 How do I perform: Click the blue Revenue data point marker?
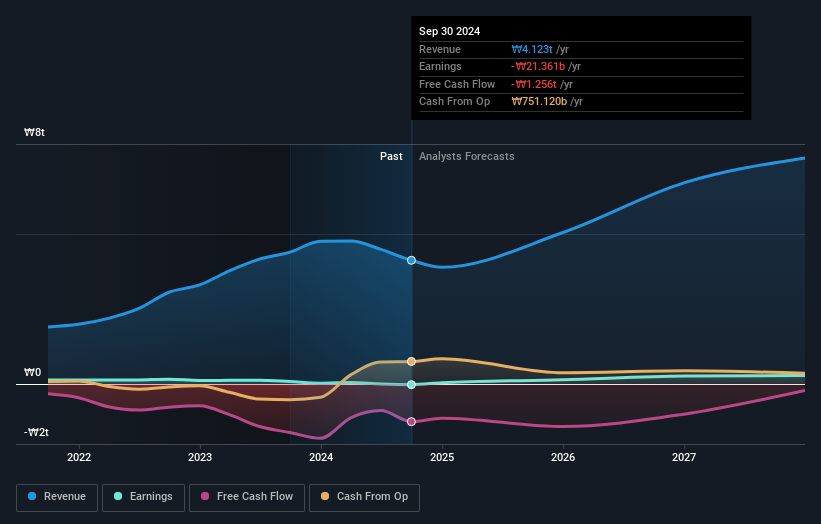pyautogui.click(x=412, y=260)
